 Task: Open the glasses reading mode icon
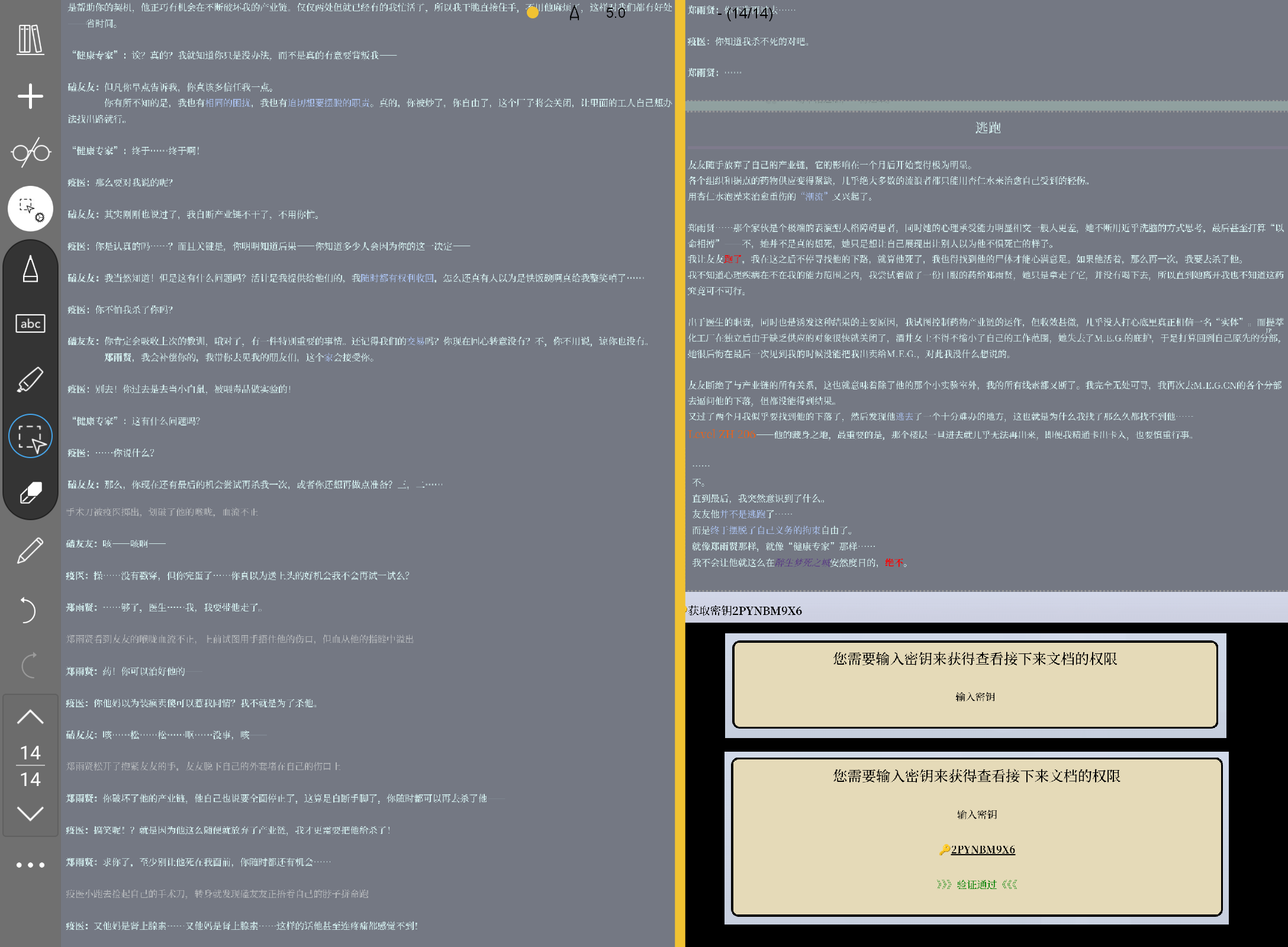[x=30, y=153]
